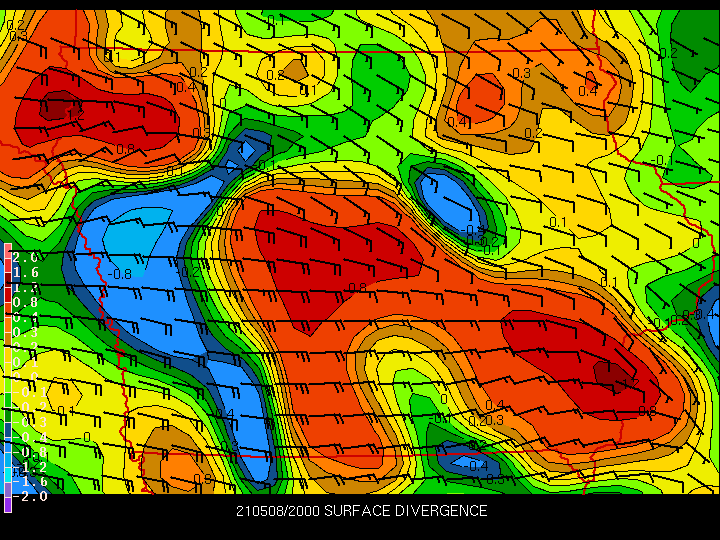Click the 2.0 value on the color legend
720x540 pixels.
(24, 257)
